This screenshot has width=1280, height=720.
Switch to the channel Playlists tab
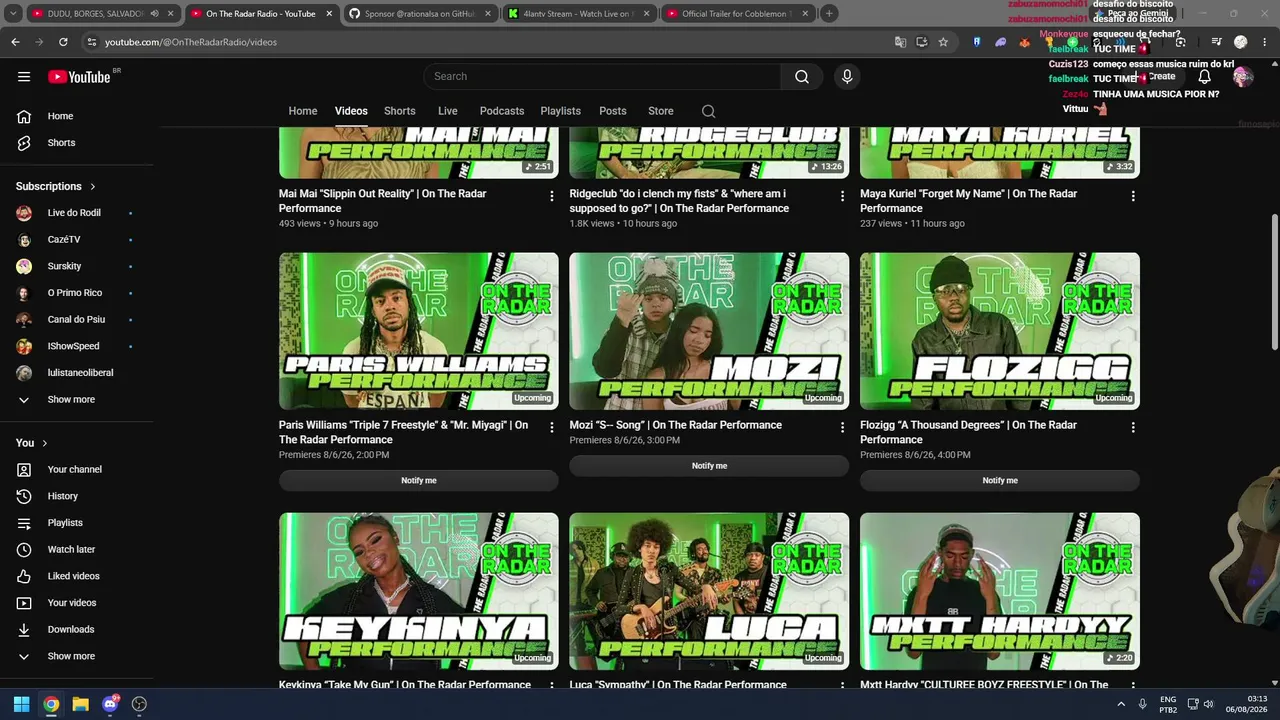(x=560, y=111)
